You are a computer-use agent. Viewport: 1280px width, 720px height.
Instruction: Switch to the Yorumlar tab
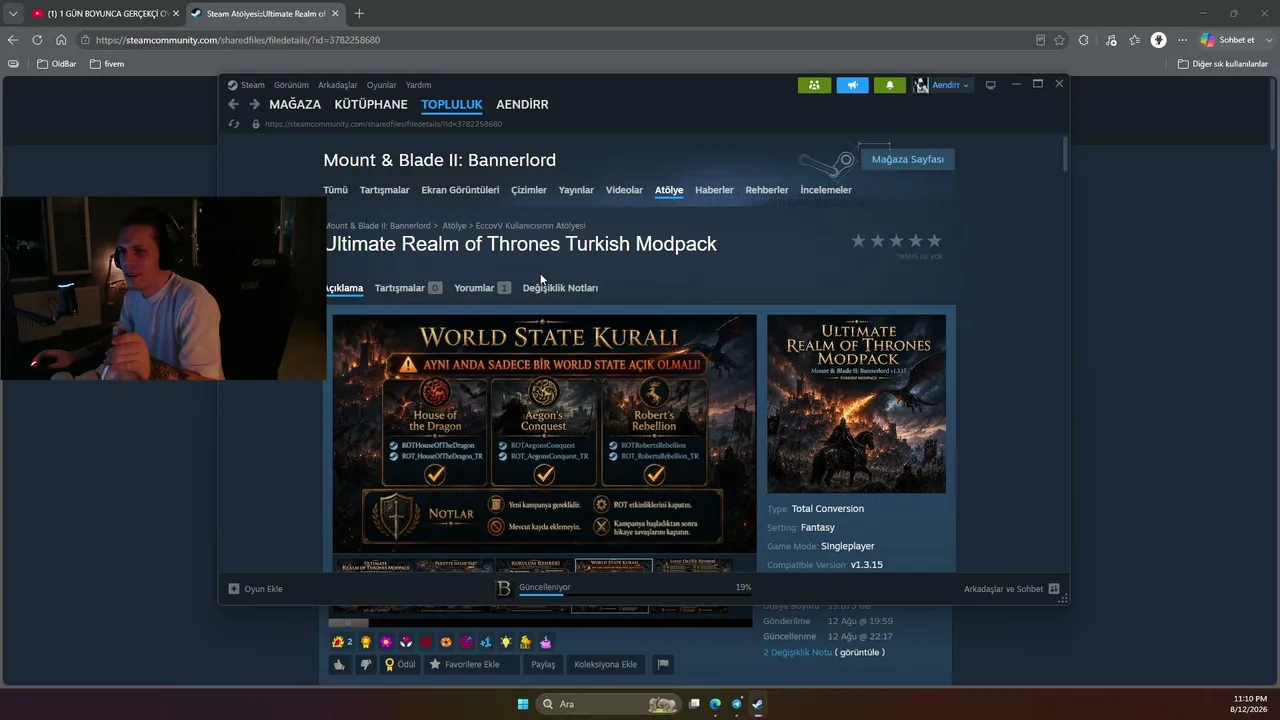(482, 288)
